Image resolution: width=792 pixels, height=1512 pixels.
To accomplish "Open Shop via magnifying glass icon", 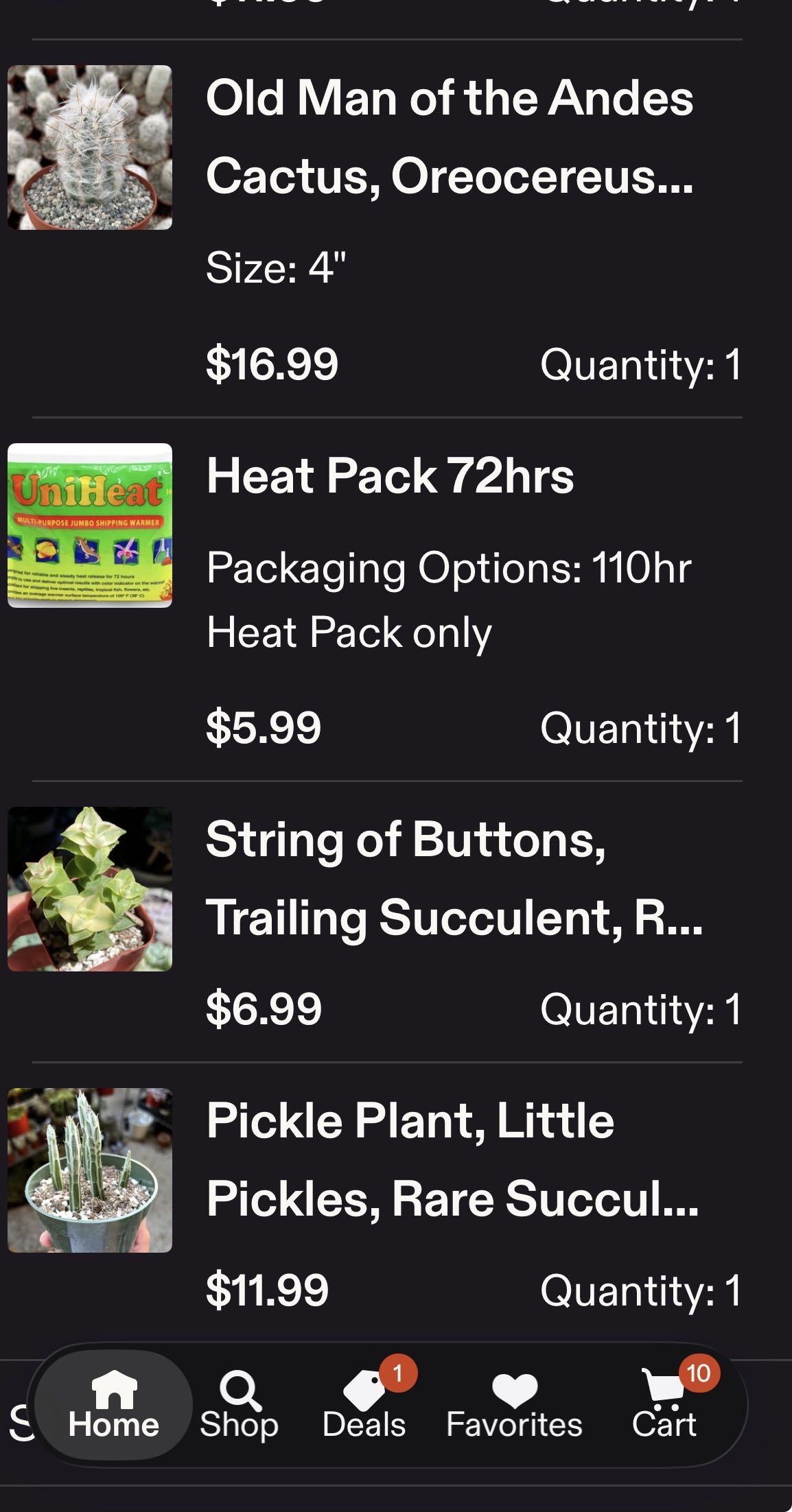I will [240, 1389].
